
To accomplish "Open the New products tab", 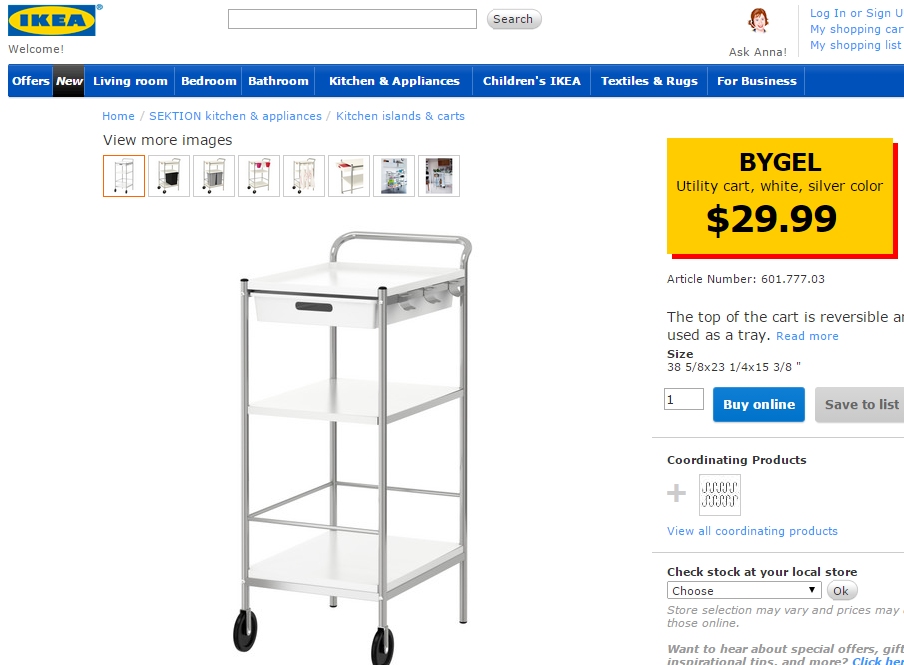I will click(69, 81).
